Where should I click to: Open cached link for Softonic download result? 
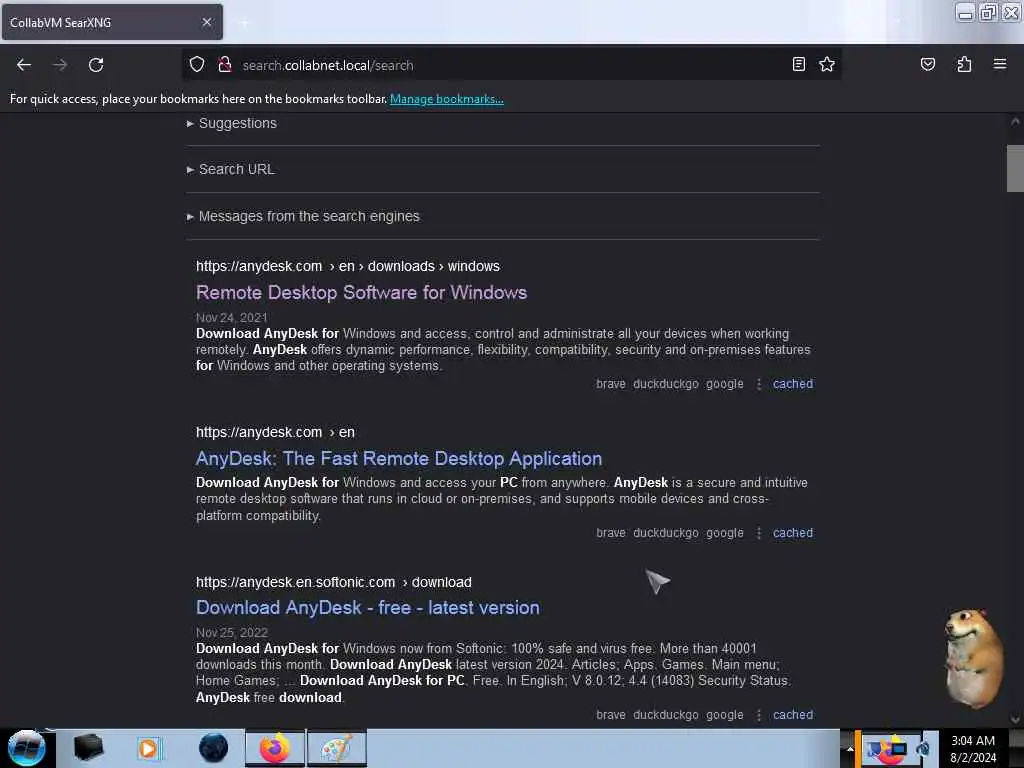click(x=793, y=715)
